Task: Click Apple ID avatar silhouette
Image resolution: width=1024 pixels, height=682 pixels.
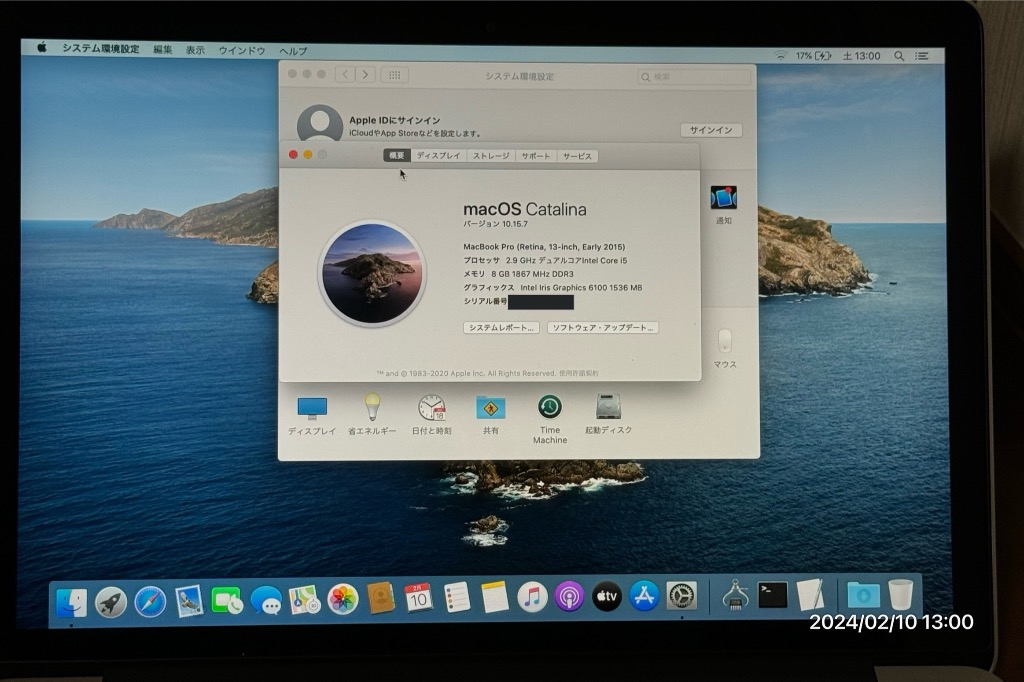Action: coord(319,123)
